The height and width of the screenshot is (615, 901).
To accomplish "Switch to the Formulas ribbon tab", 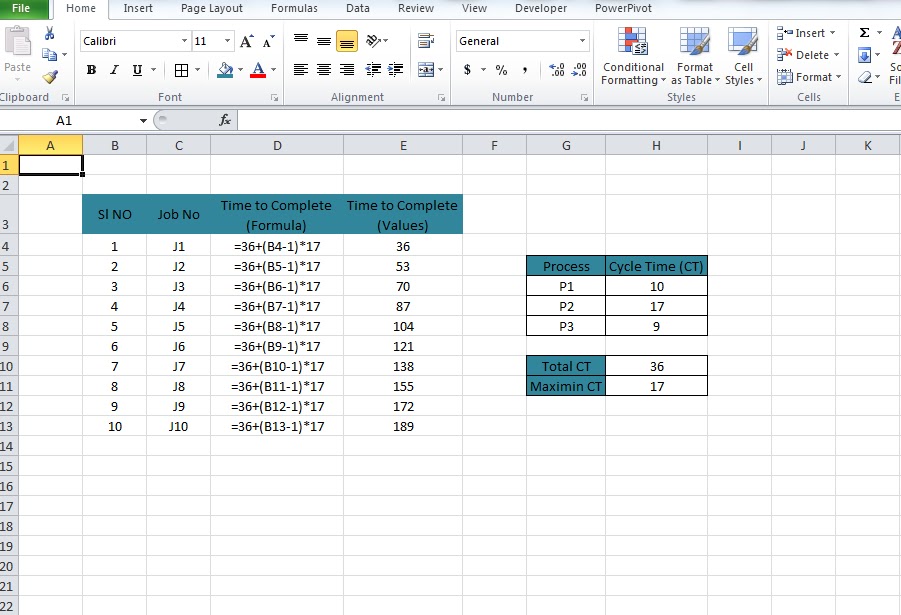I will [294, 8].
